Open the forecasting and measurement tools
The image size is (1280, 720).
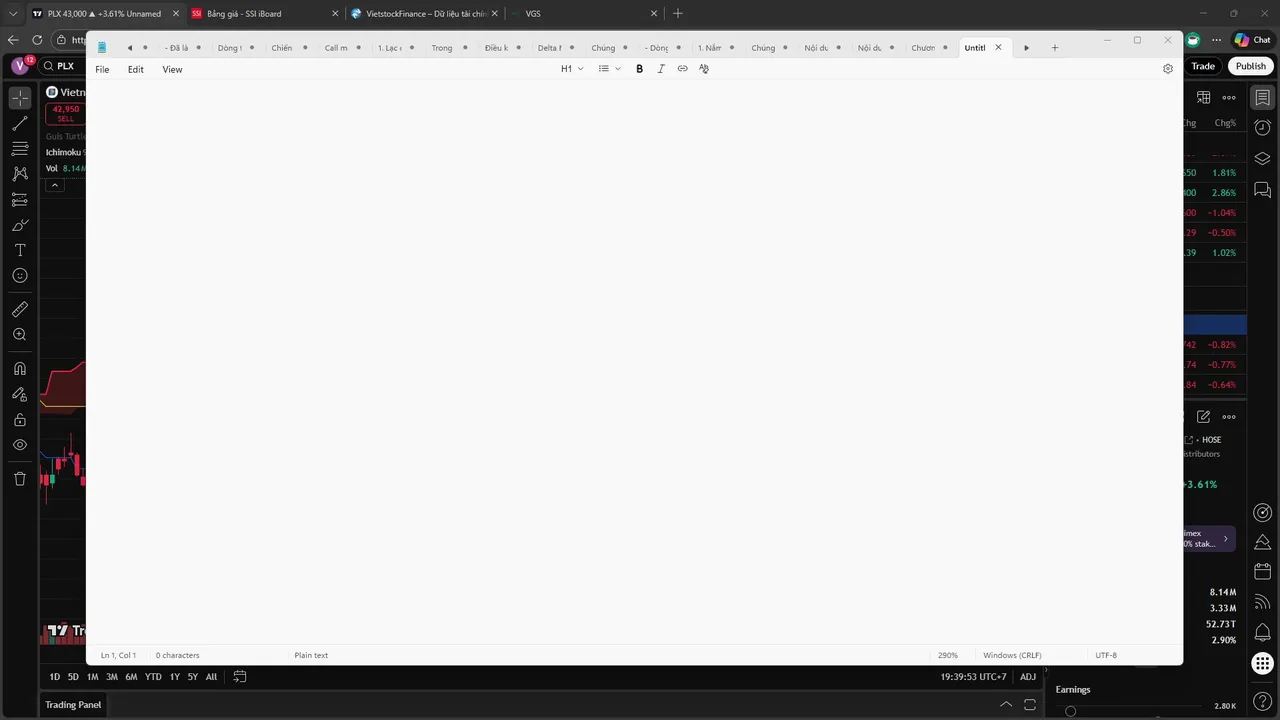tap(20, 200)
